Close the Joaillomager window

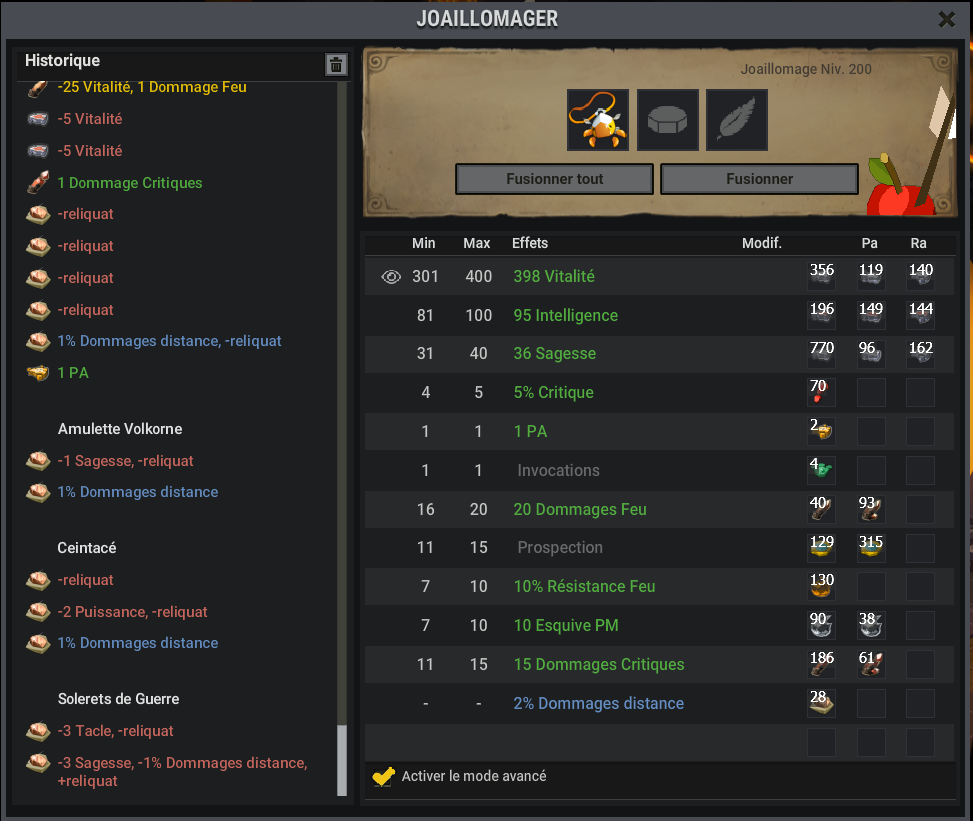coord(946,19)
